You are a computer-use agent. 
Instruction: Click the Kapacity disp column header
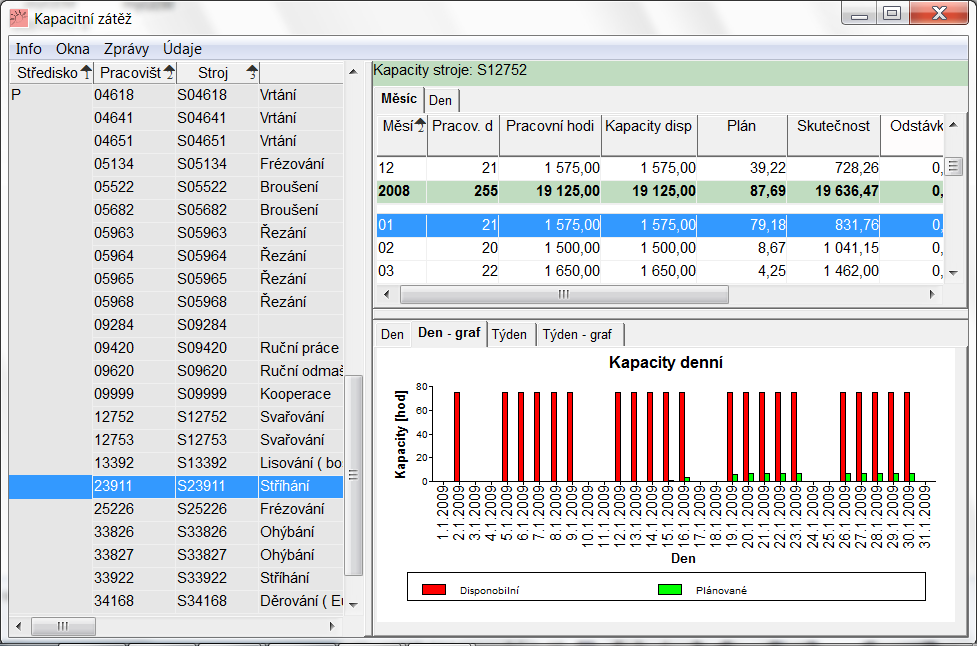649,135
